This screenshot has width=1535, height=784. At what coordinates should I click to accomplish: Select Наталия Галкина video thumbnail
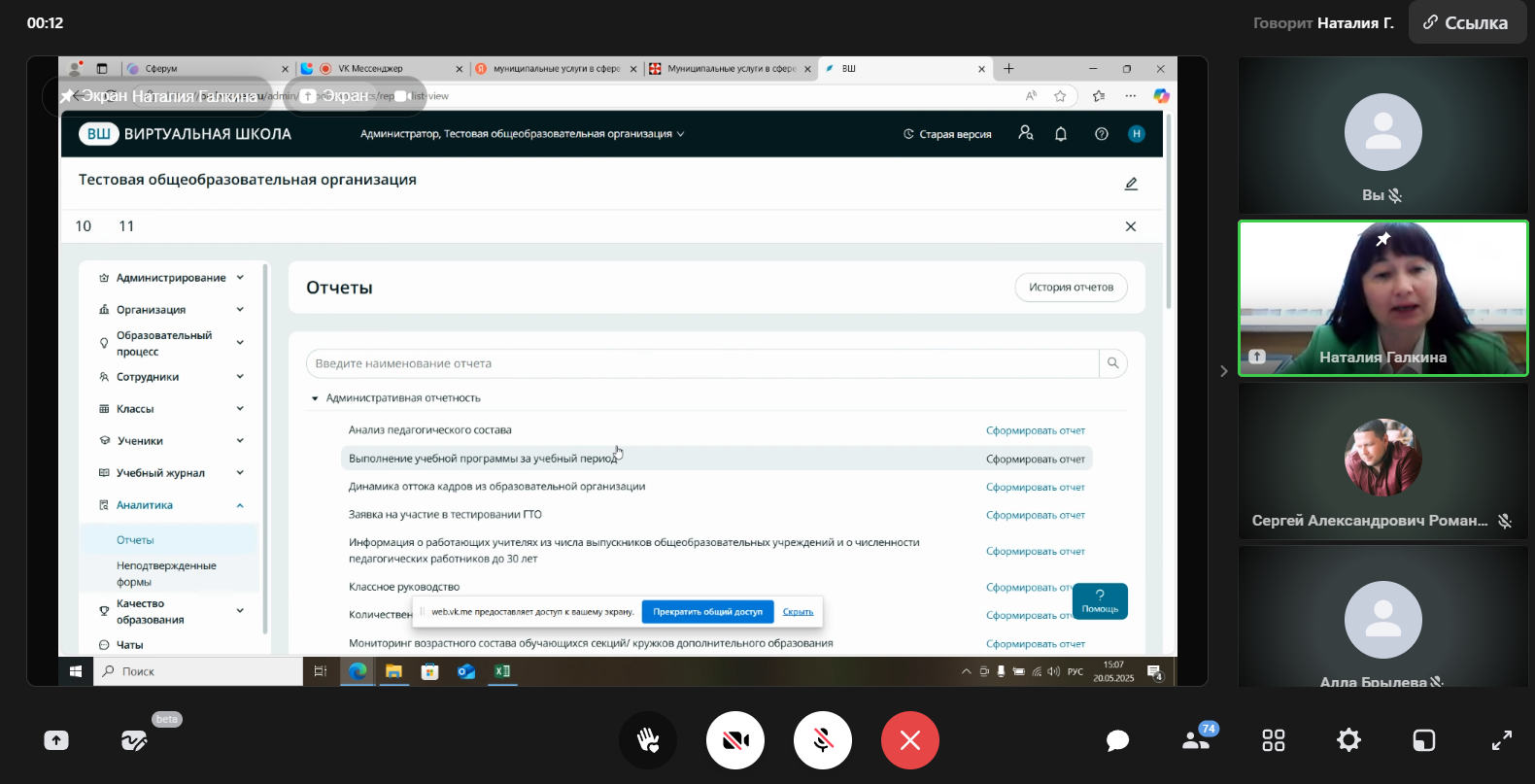point(1382,298)
